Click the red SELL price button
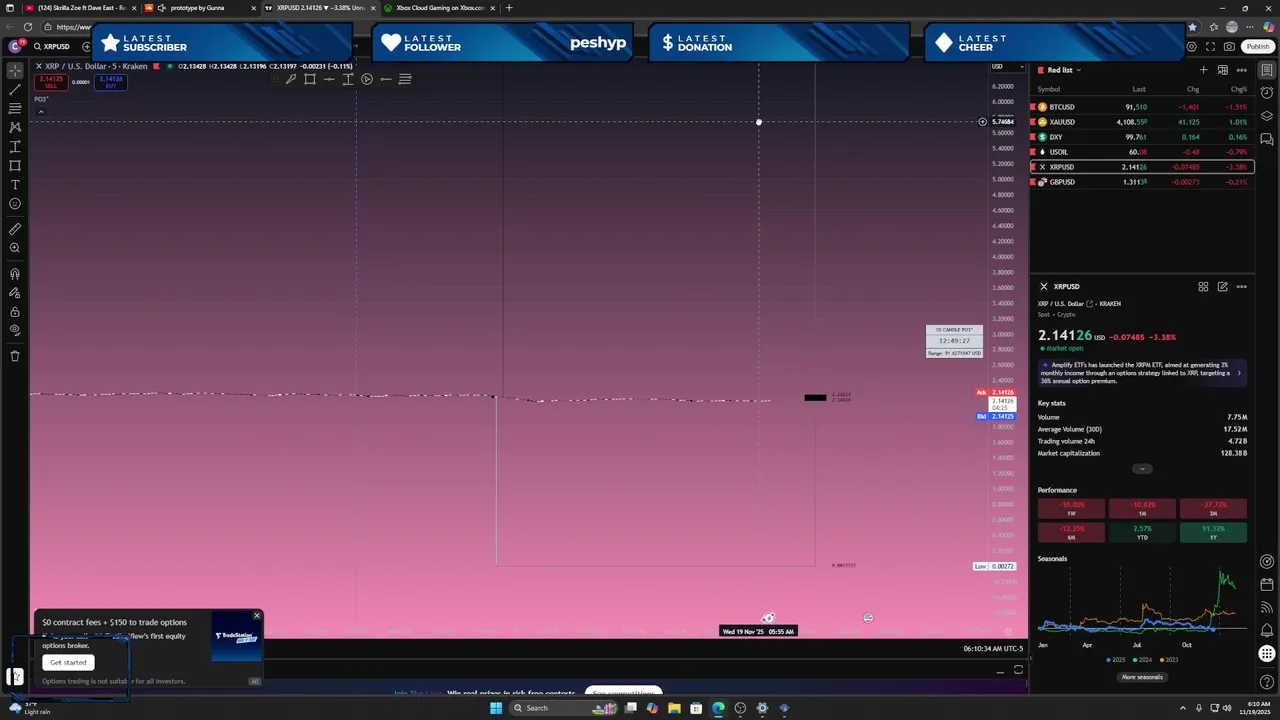This screenshot has height=720, width=1280. 51,82
